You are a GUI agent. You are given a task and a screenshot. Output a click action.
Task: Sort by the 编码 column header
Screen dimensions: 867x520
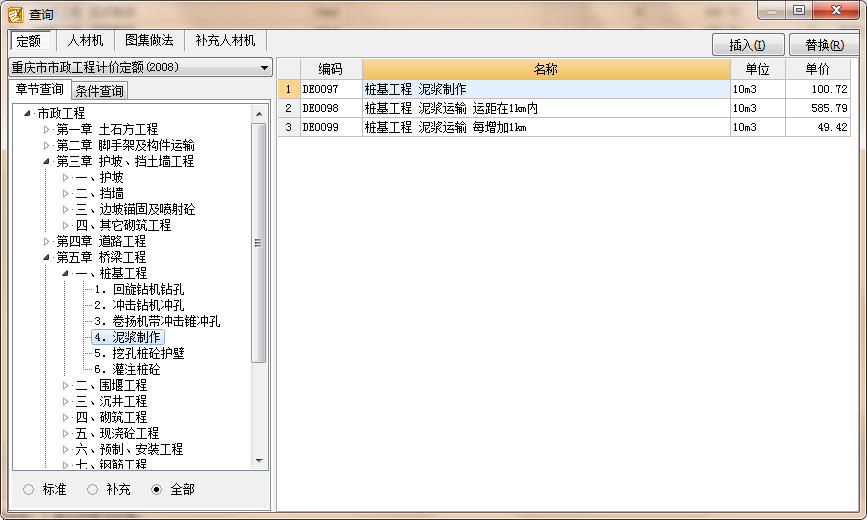point(331,69)
